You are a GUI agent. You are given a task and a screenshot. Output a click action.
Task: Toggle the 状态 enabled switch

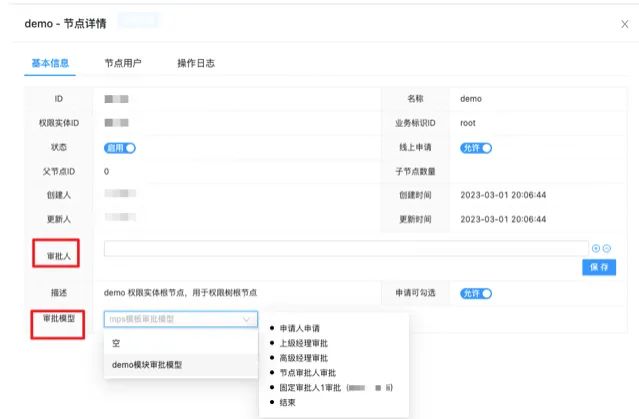click(x=120, y=148)
